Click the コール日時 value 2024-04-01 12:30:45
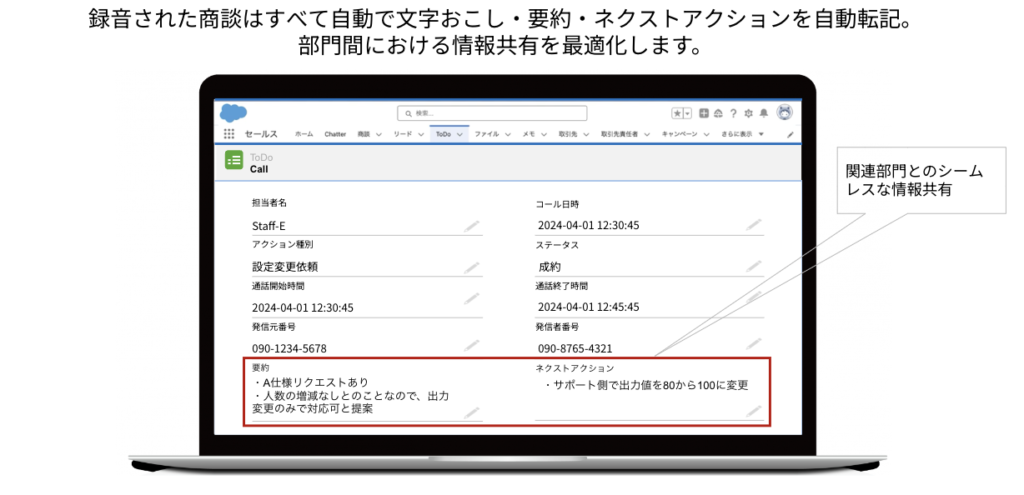 588,225
